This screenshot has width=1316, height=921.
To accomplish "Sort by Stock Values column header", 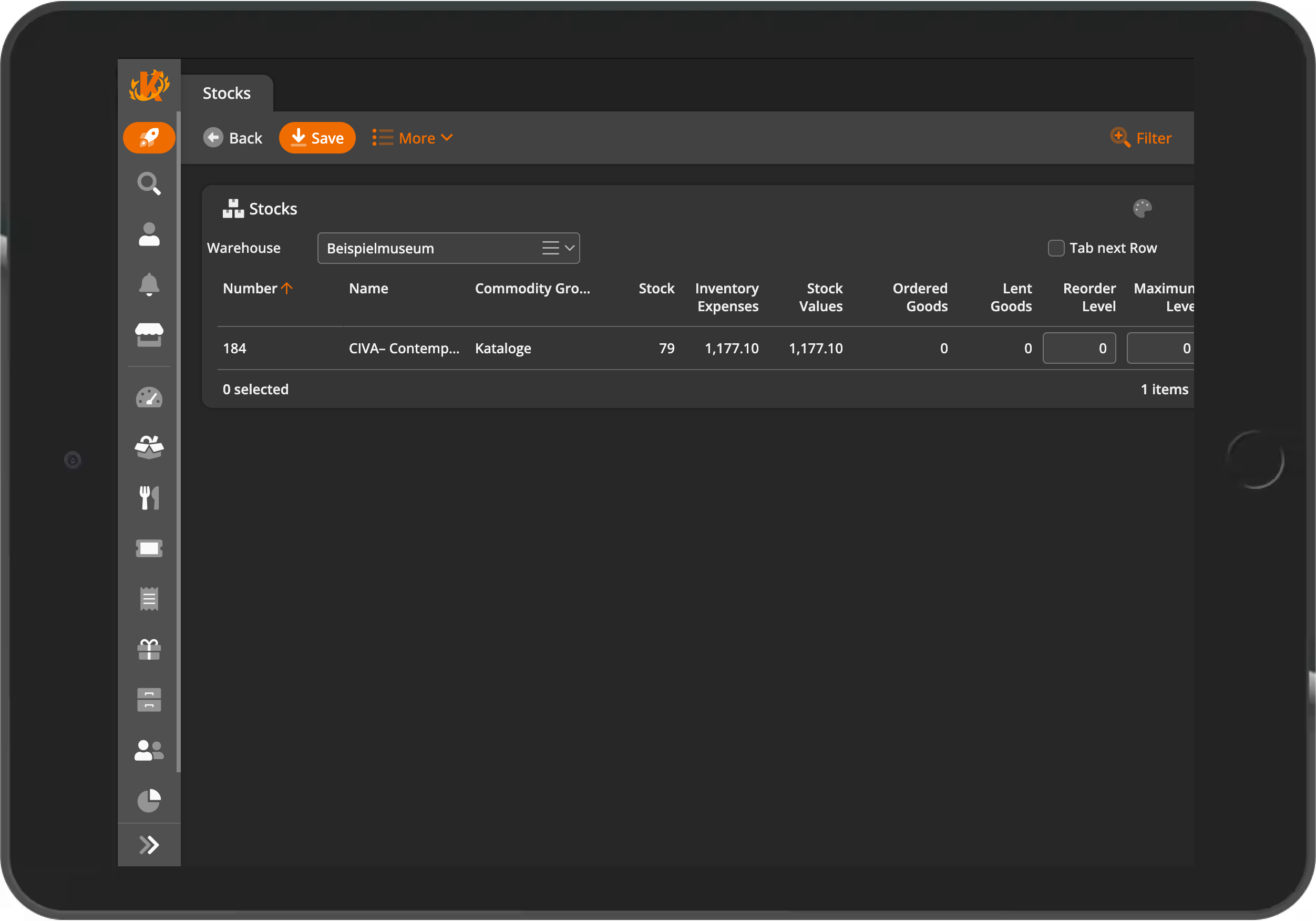I will [x=821, y=297].
